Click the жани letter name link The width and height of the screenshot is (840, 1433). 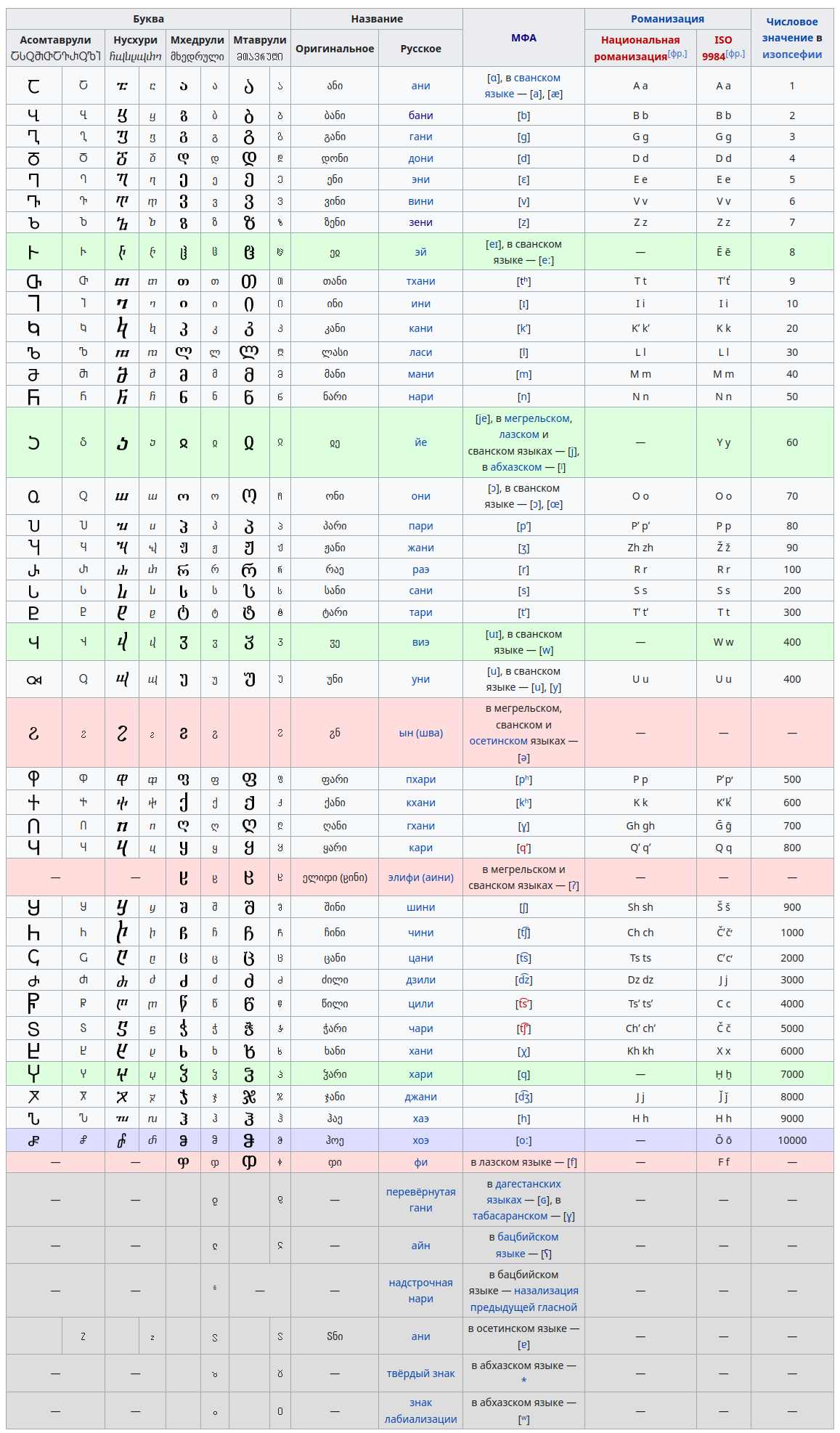(x=421, y=548)
